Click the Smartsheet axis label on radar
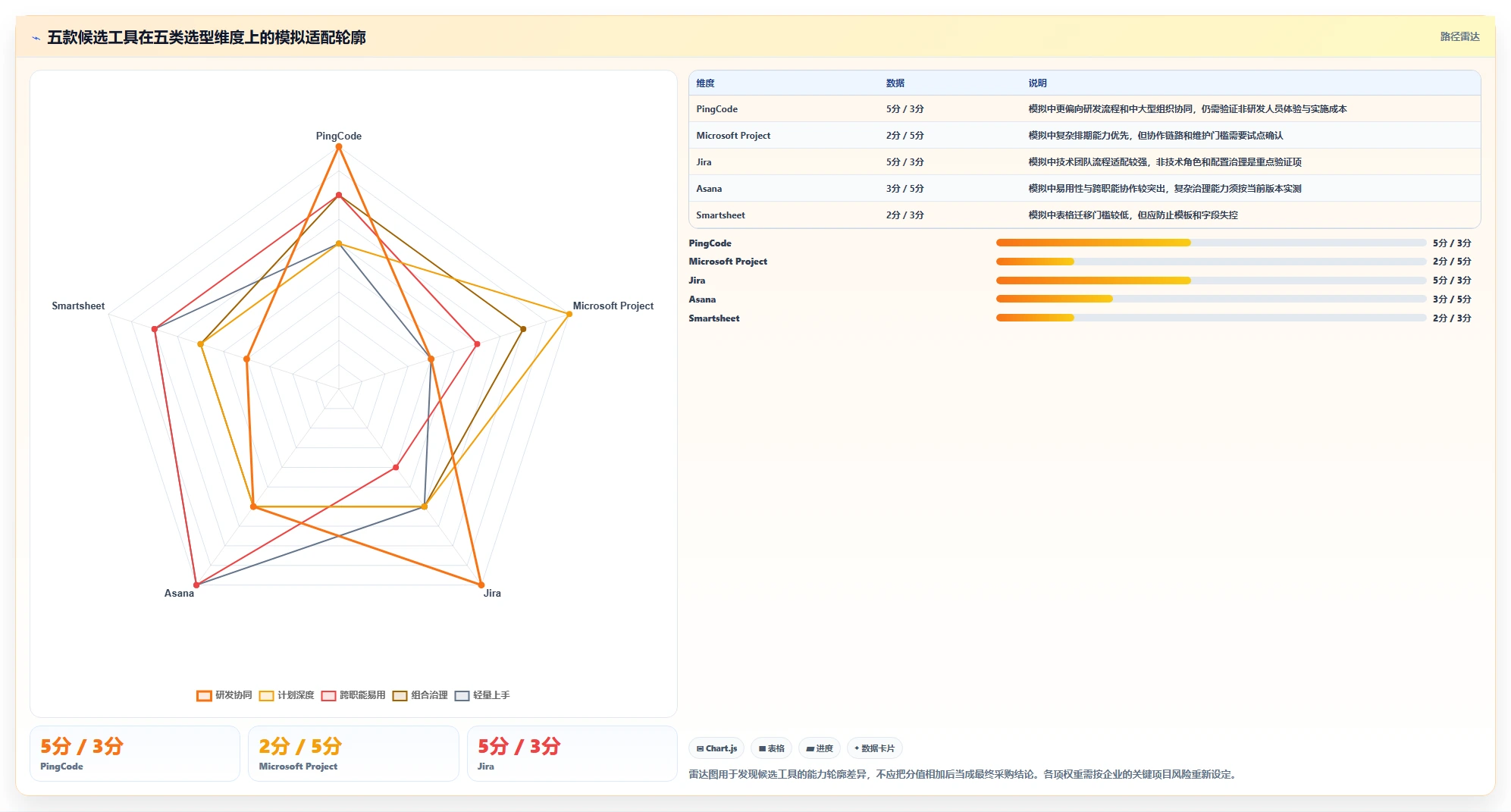Image resolution: width=1511 pixels, height=812 pixels. click(x=78, y=306)
